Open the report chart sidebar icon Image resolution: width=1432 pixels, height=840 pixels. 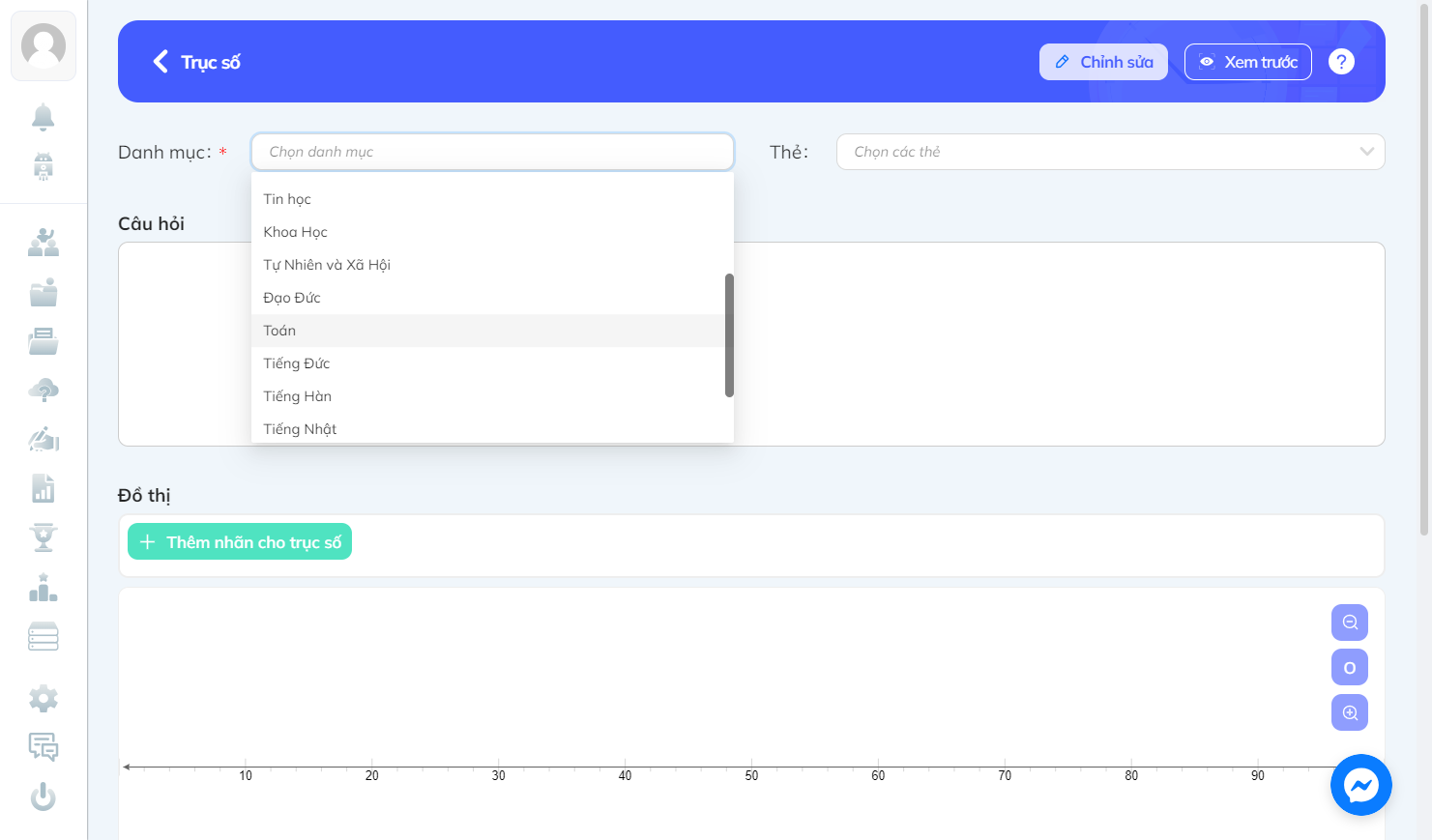44,489
